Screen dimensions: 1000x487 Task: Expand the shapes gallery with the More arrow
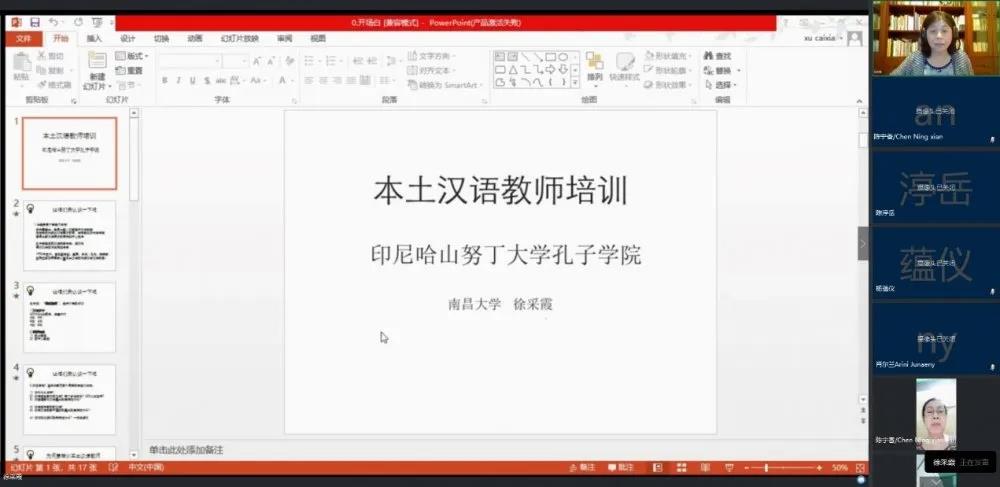(x=575, y=83)
